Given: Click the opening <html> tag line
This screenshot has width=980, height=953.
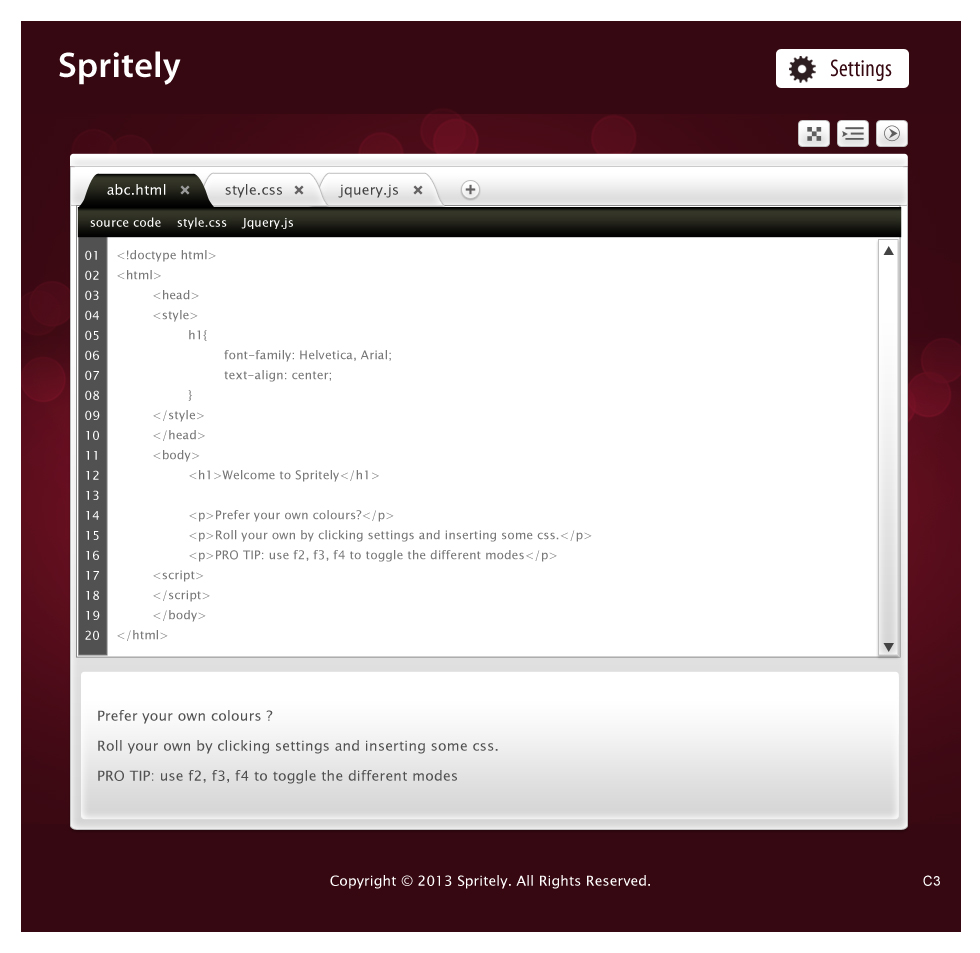Looking at the screenshot, I should tap(139, 276).
